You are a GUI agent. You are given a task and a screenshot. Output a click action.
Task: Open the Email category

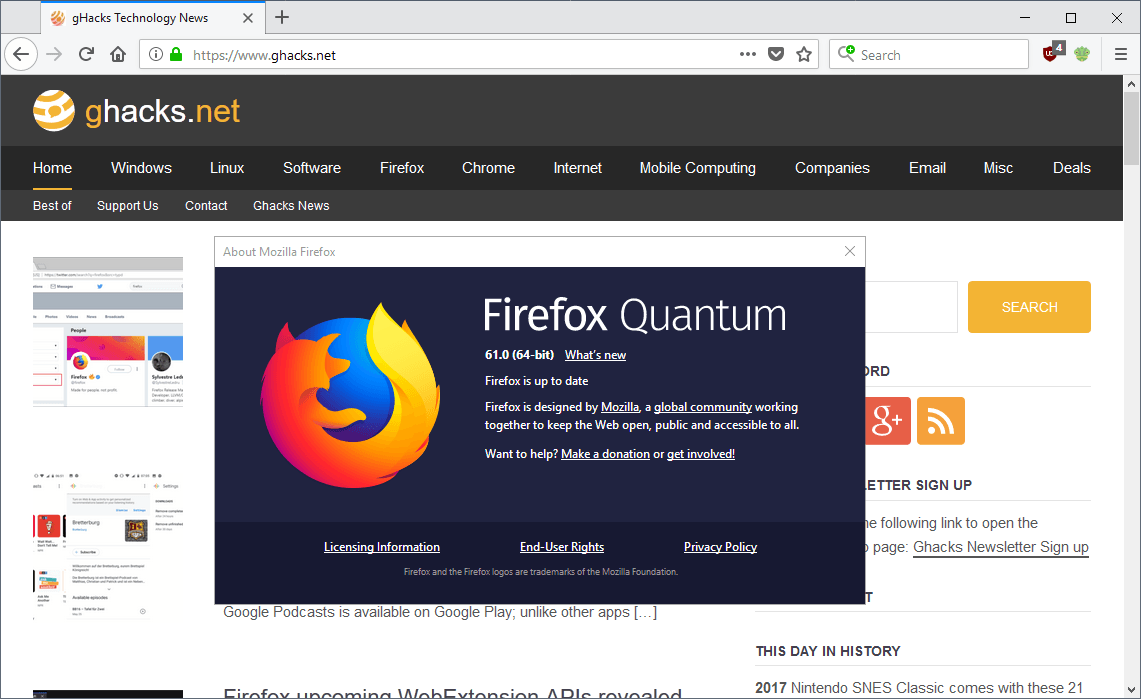(x=927, y=168)
